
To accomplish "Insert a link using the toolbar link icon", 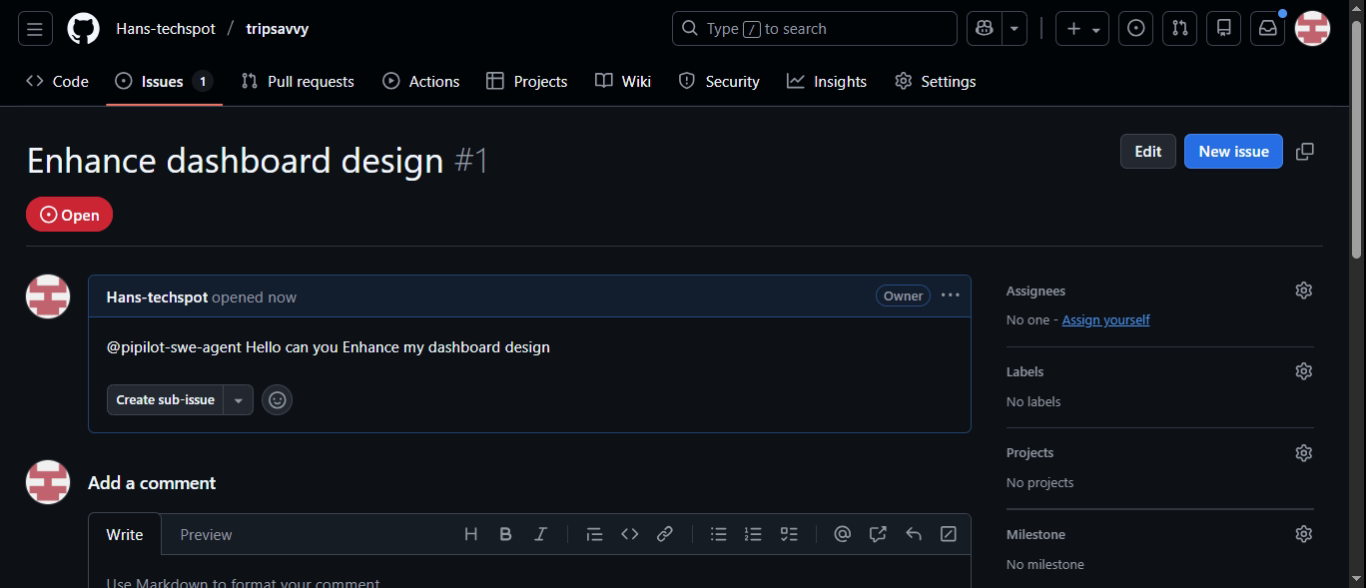I will click(665, 535).
